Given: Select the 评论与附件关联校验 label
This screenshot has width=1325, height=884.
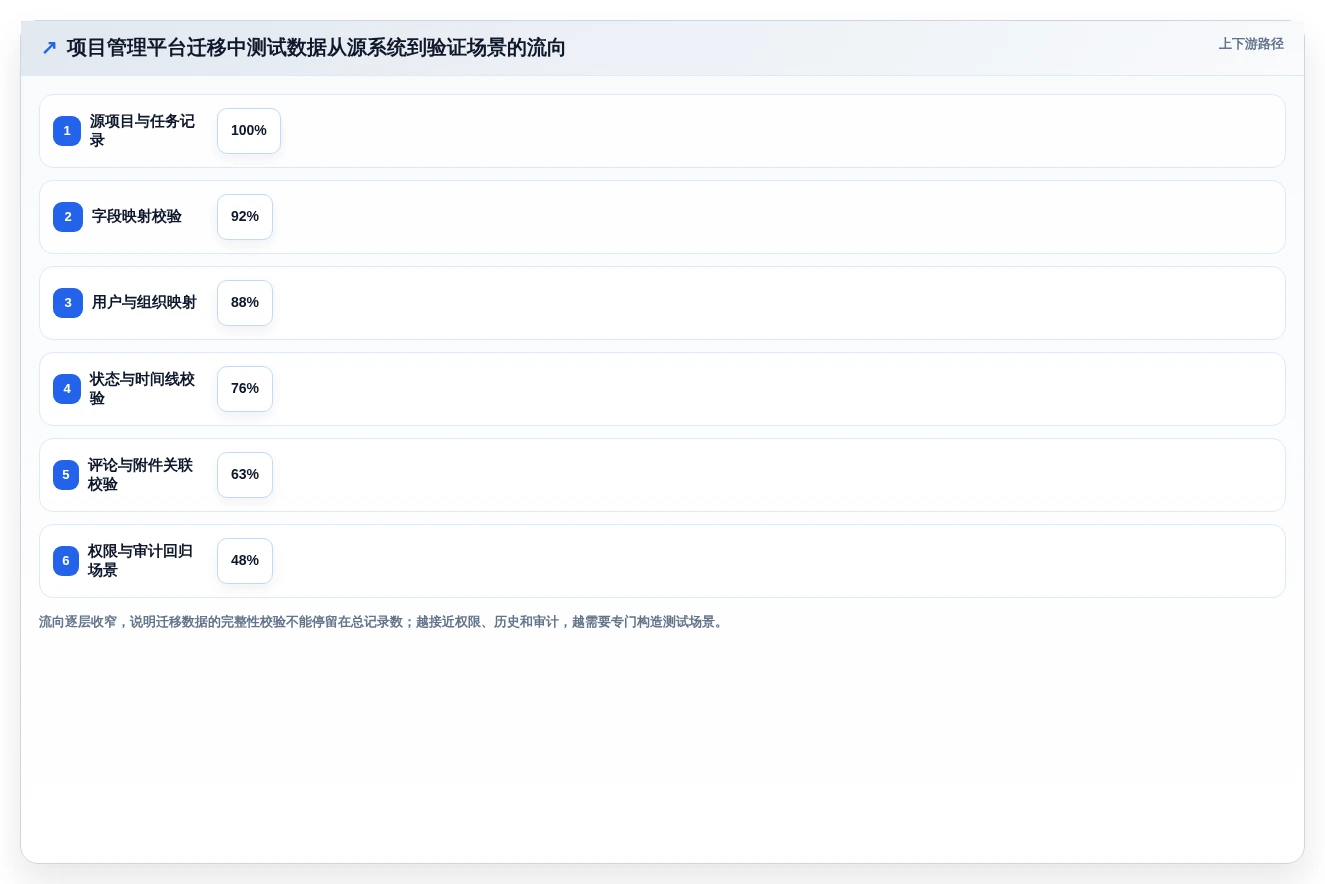Looking at the screenshot, I should coord(141,475).
